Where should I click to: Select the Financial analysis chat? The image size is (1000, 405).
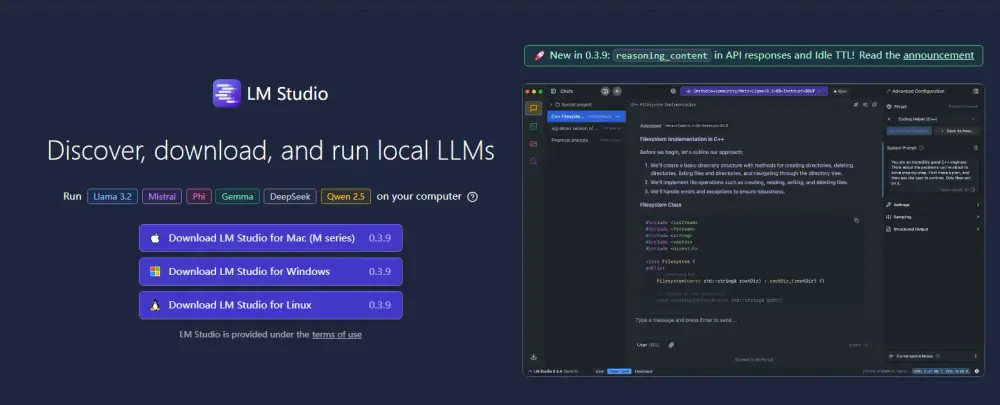tap(586, 140)
